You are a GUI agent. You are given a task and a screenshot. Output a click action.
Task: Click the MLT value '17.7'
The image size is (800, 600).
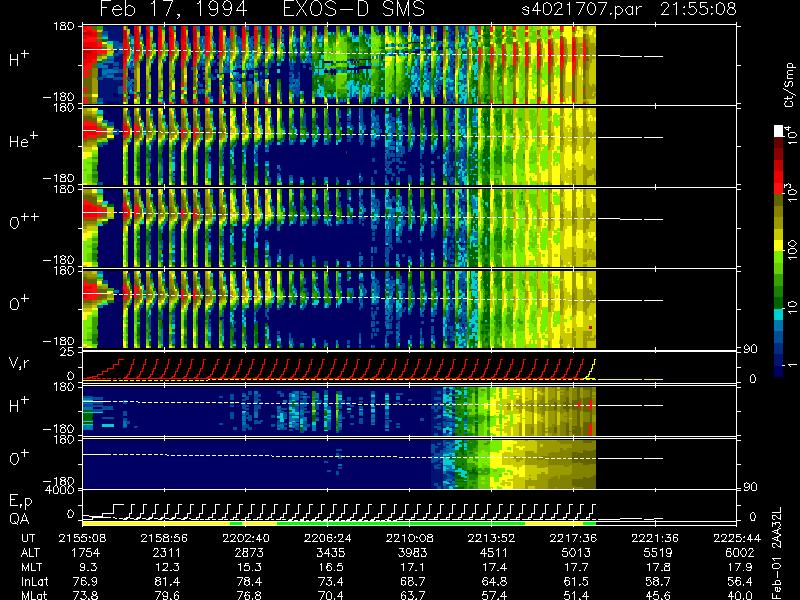pyautogui.click(x=576, y=567)
